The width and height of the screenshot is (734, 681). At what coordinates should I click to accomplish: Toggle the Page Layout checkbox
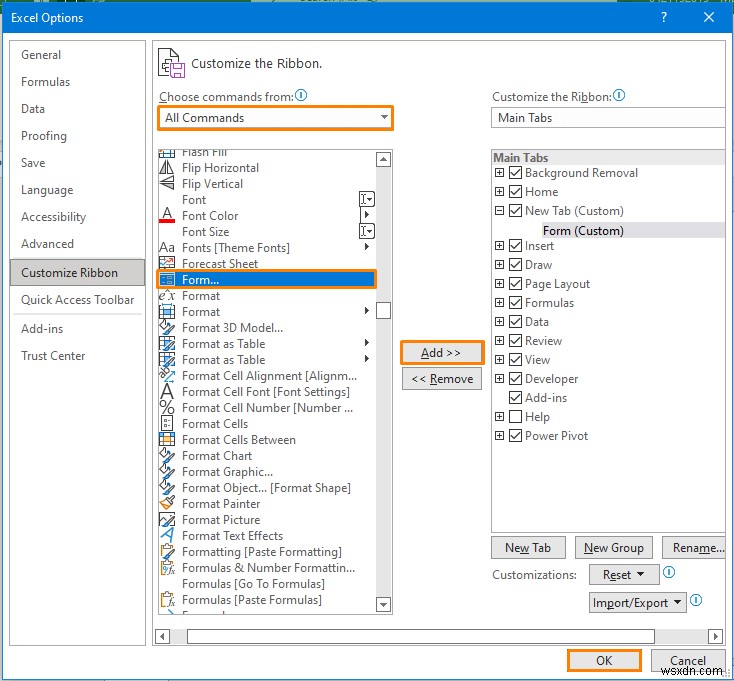[x=515, y=284]
